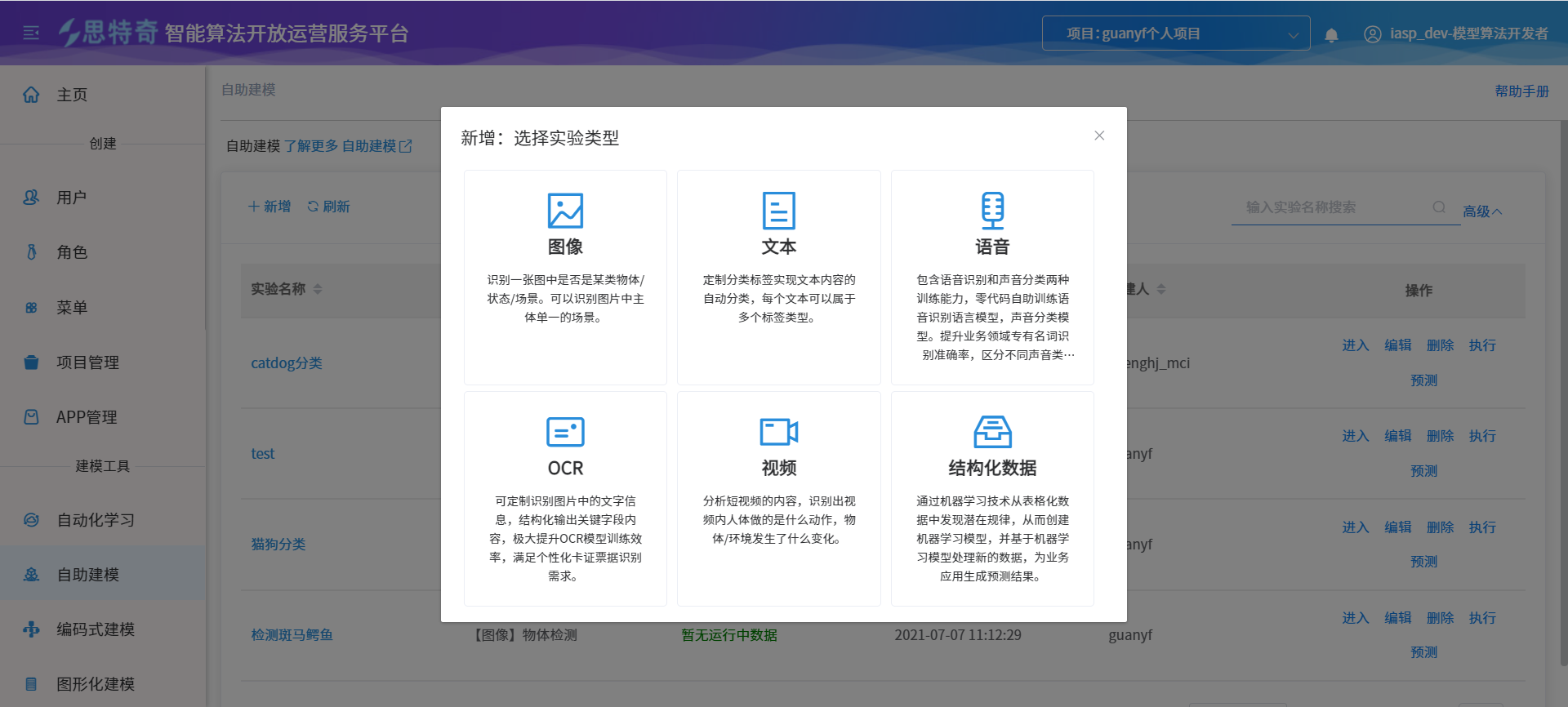Select the 视频 camera icon

pyautogui.click(x=778, y=432)
